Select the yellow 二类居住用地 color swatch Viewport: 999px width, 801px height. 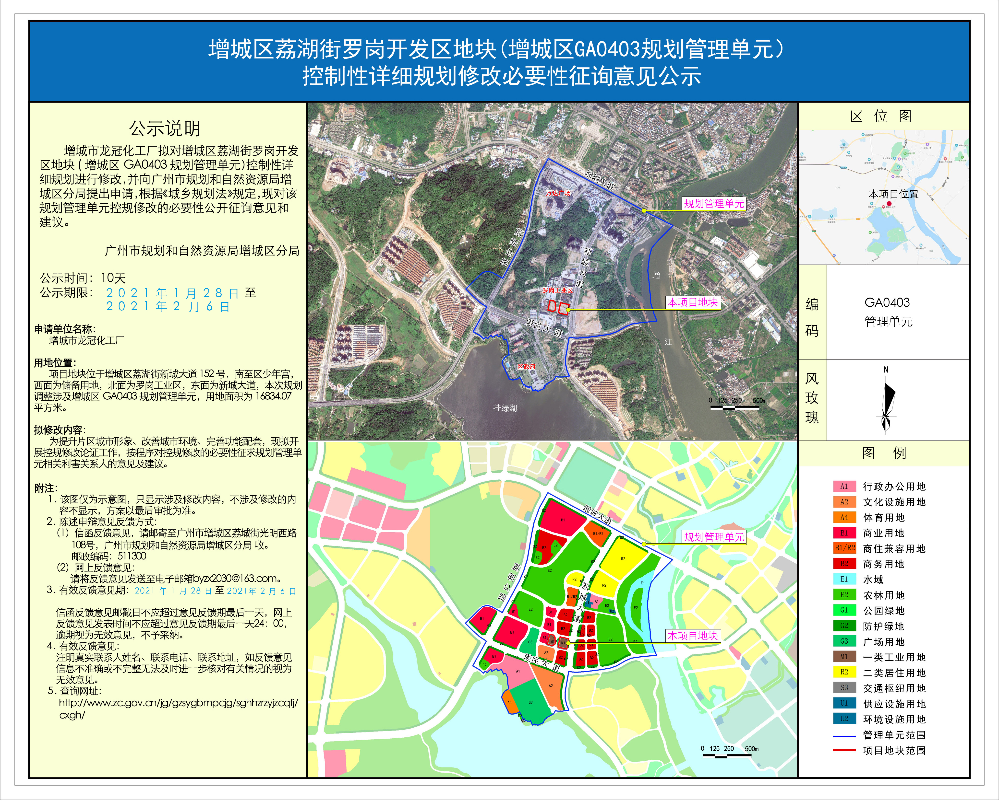[x=843, y=673]
